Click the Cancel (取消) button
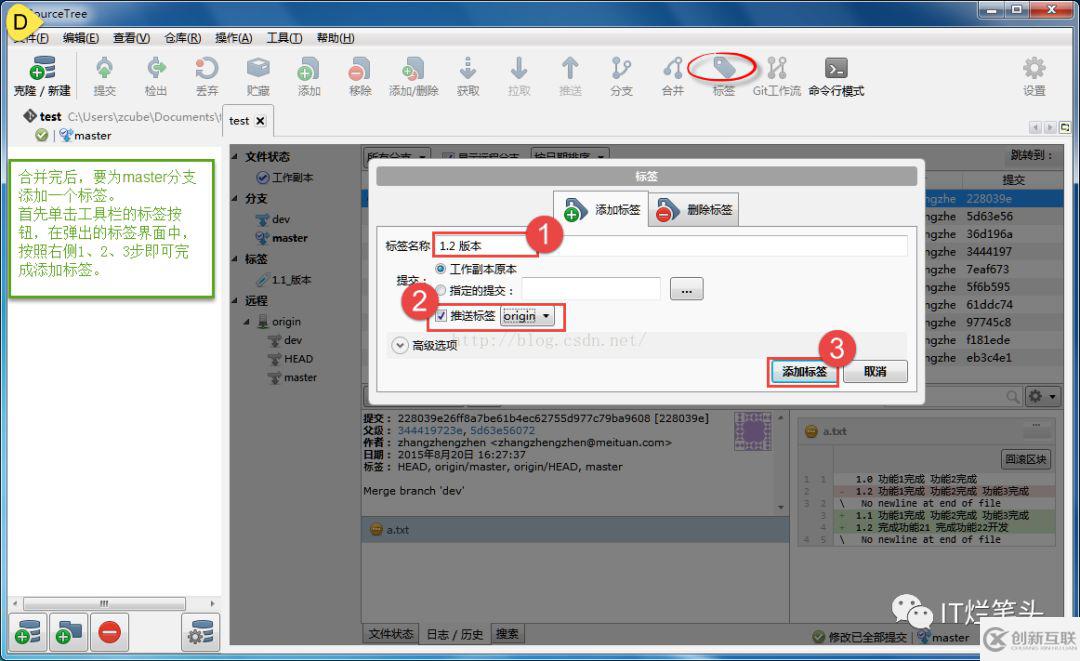 (x=875, y=372)
